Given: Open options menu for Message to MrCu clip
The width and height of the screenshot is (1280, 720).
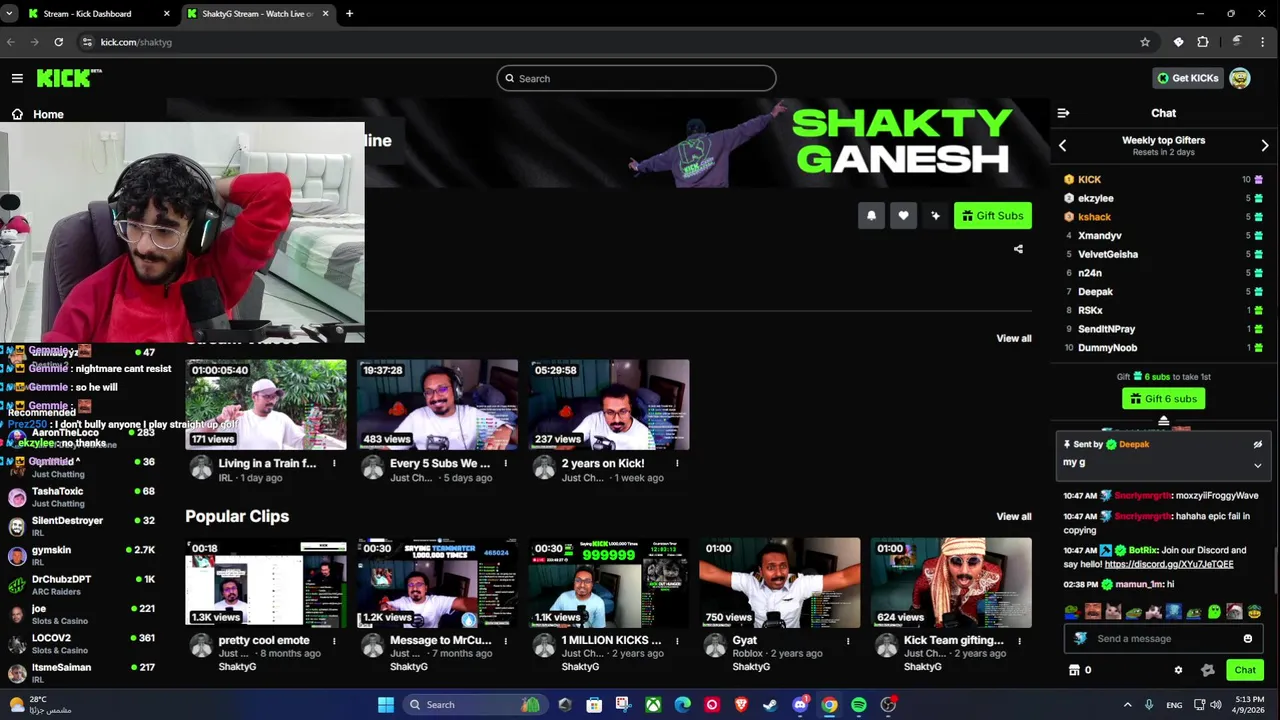Looking at the screenshot, I should coord(506,641).
